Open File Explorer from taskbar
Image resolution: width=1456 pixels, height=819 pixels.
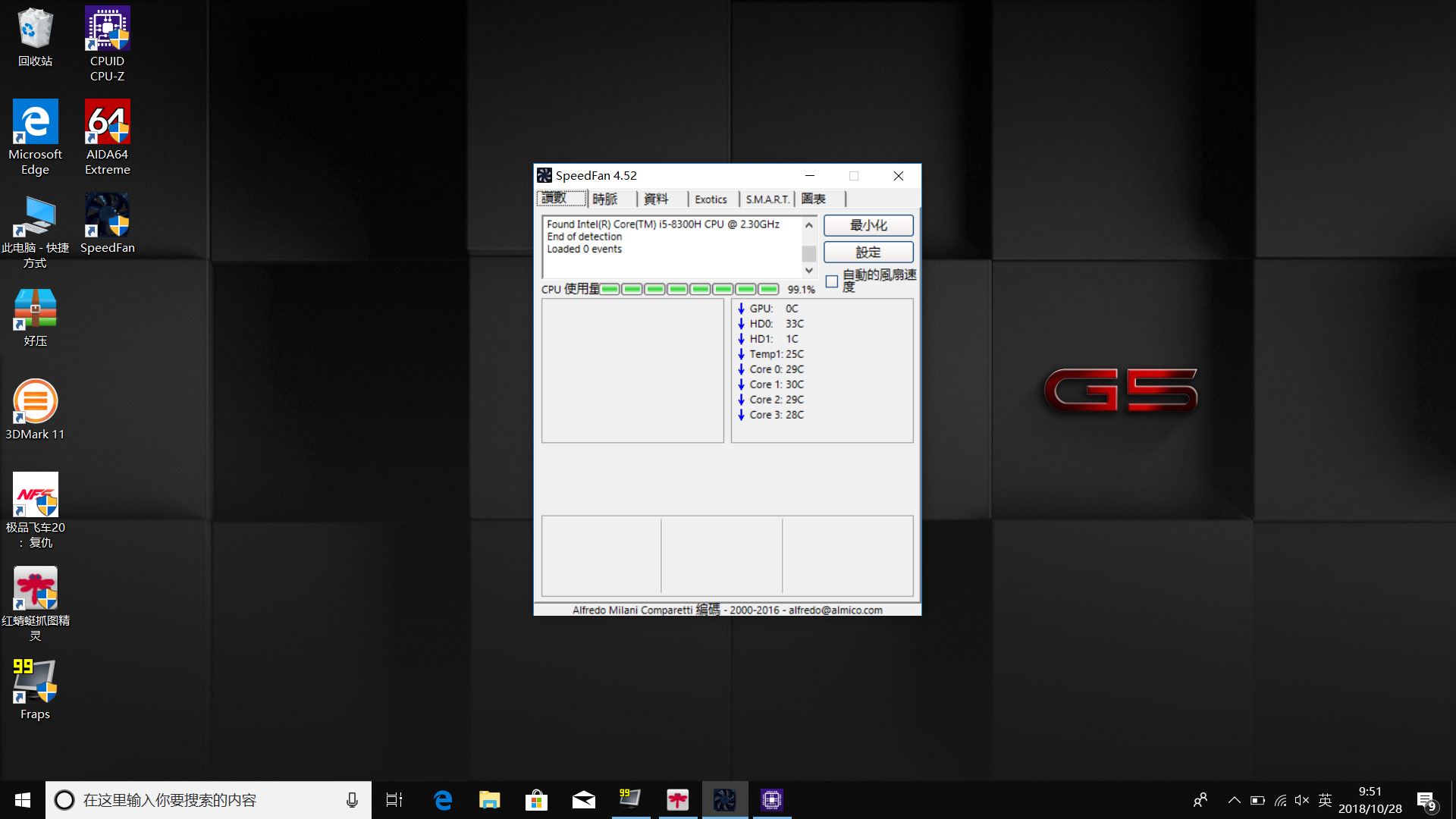pos(489,799)
